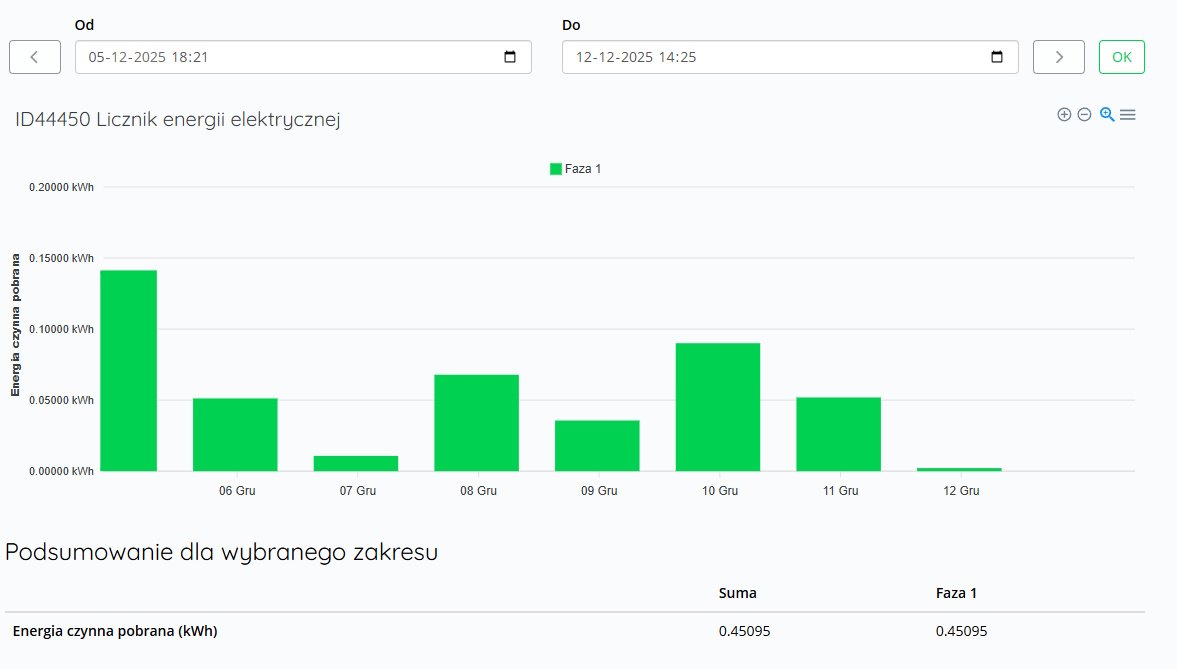Click the previous period left chevron
Screen dimensions: 1177x669
click(34, 57)
